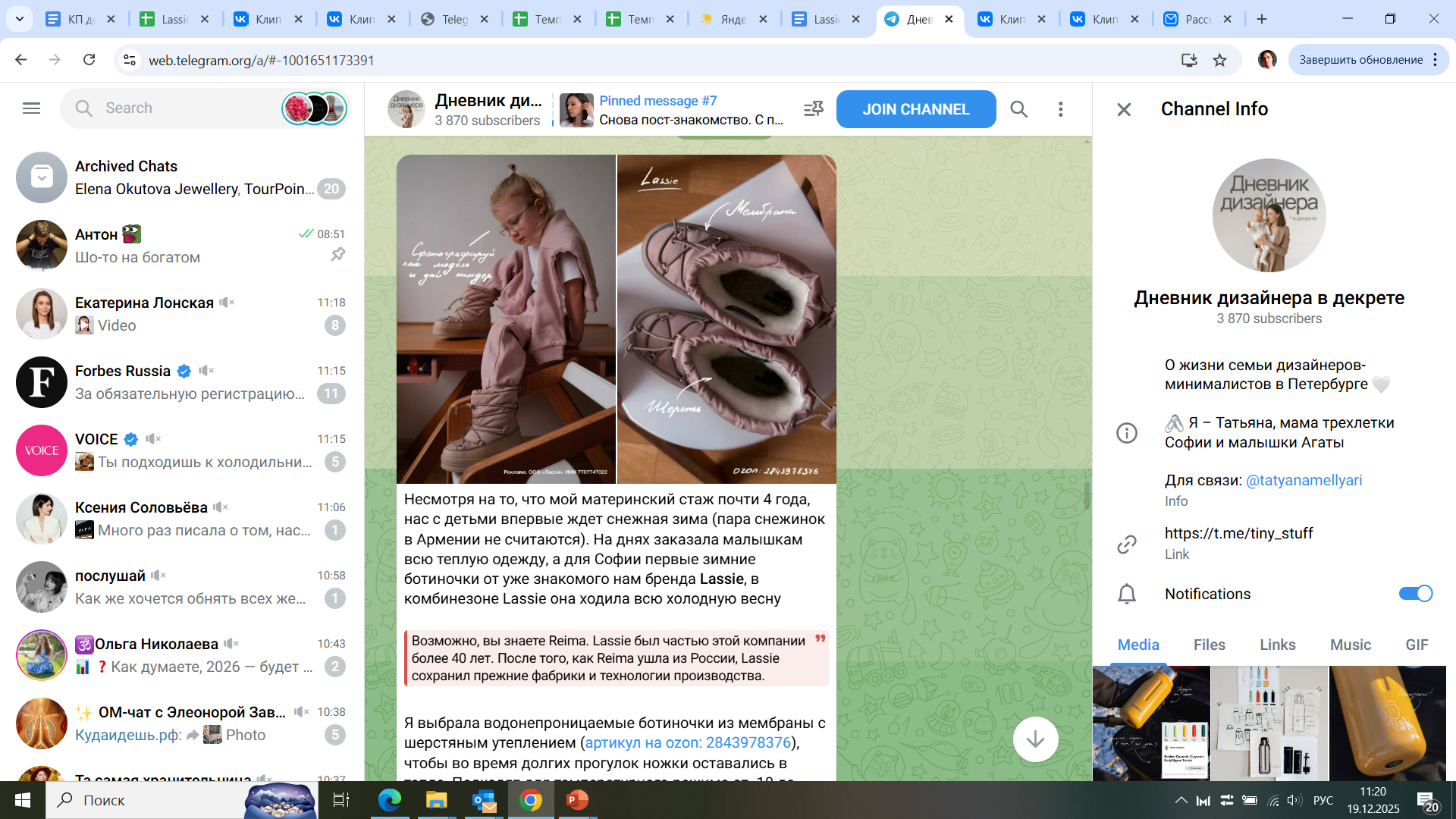
Task: Open the Telegram hamburger menu
Action: coord(31,108)
